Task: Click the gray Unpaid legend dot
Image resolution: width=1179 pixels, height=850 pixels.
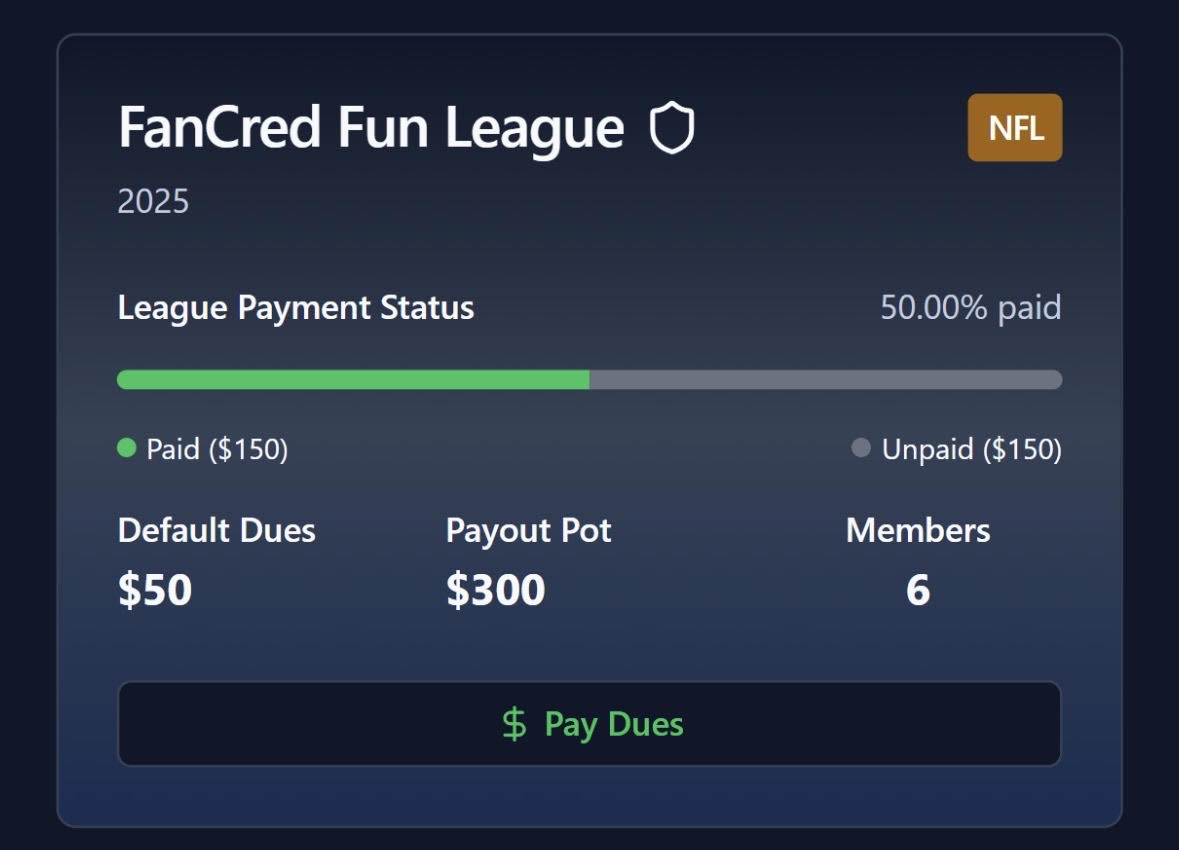Action: [861, 448]
